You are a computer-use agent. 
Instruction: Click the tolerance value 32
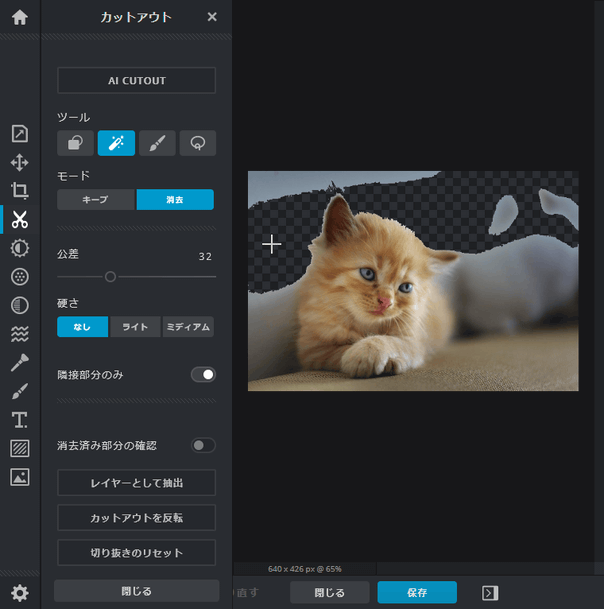205,256
